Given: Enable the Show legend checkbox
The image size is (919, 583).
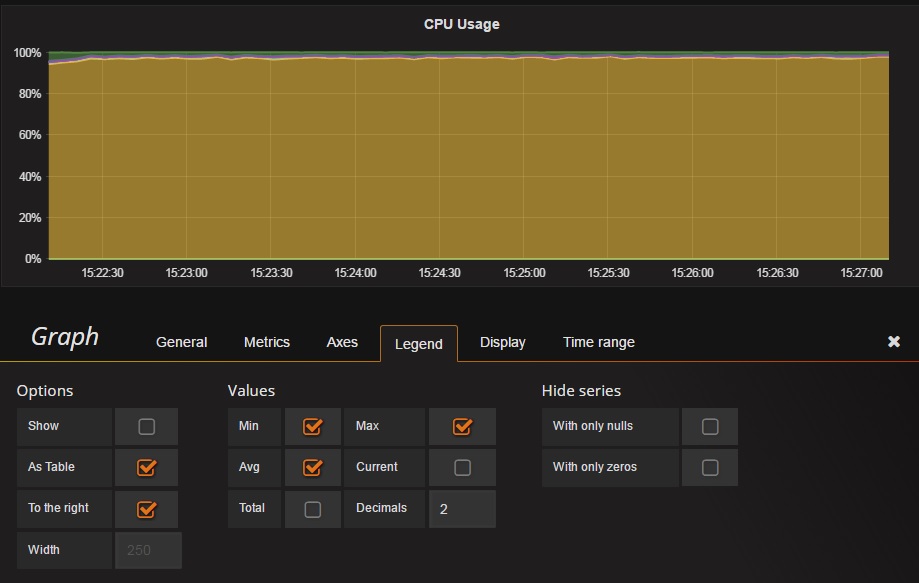Looking at the screenshot, I should [147, 427].
